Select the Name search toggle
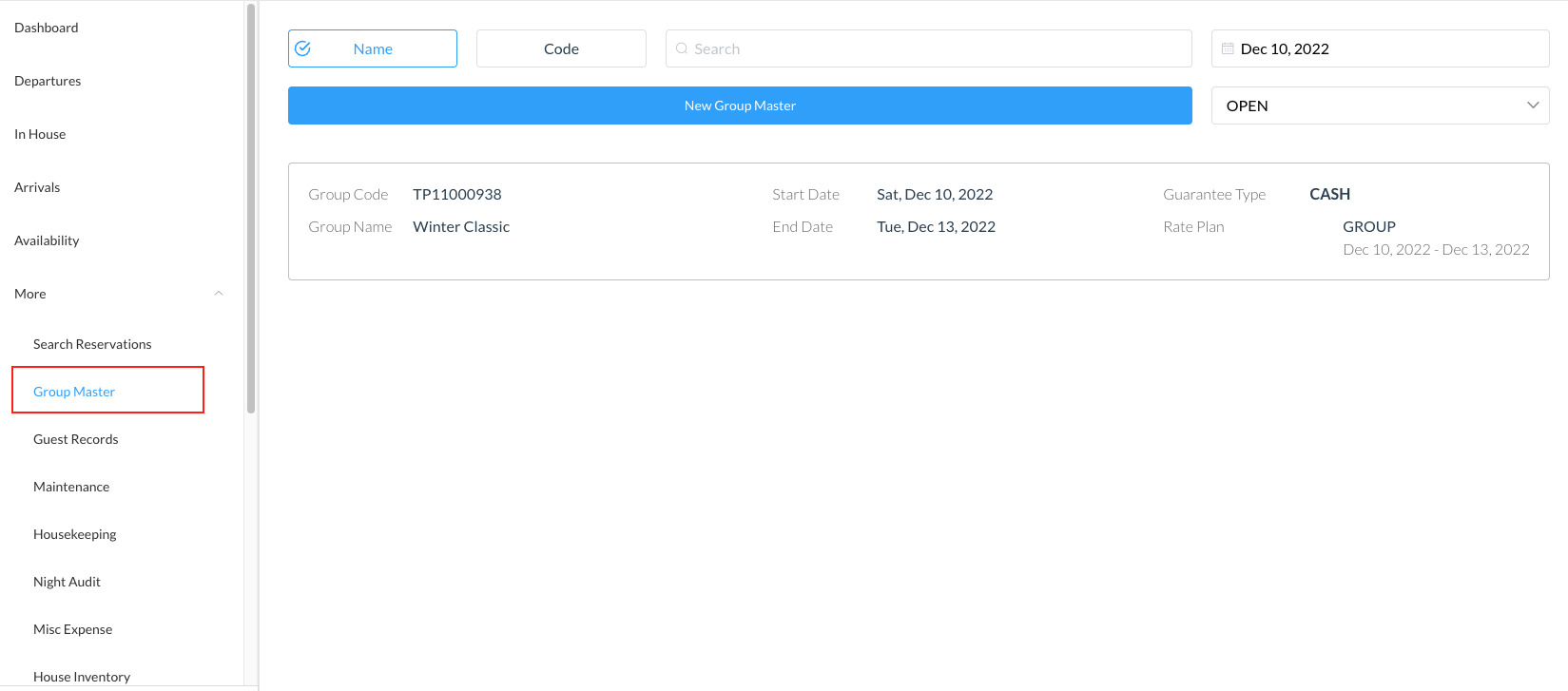Viewport: 1568px width, 691px height. click(x=373, y=48)
